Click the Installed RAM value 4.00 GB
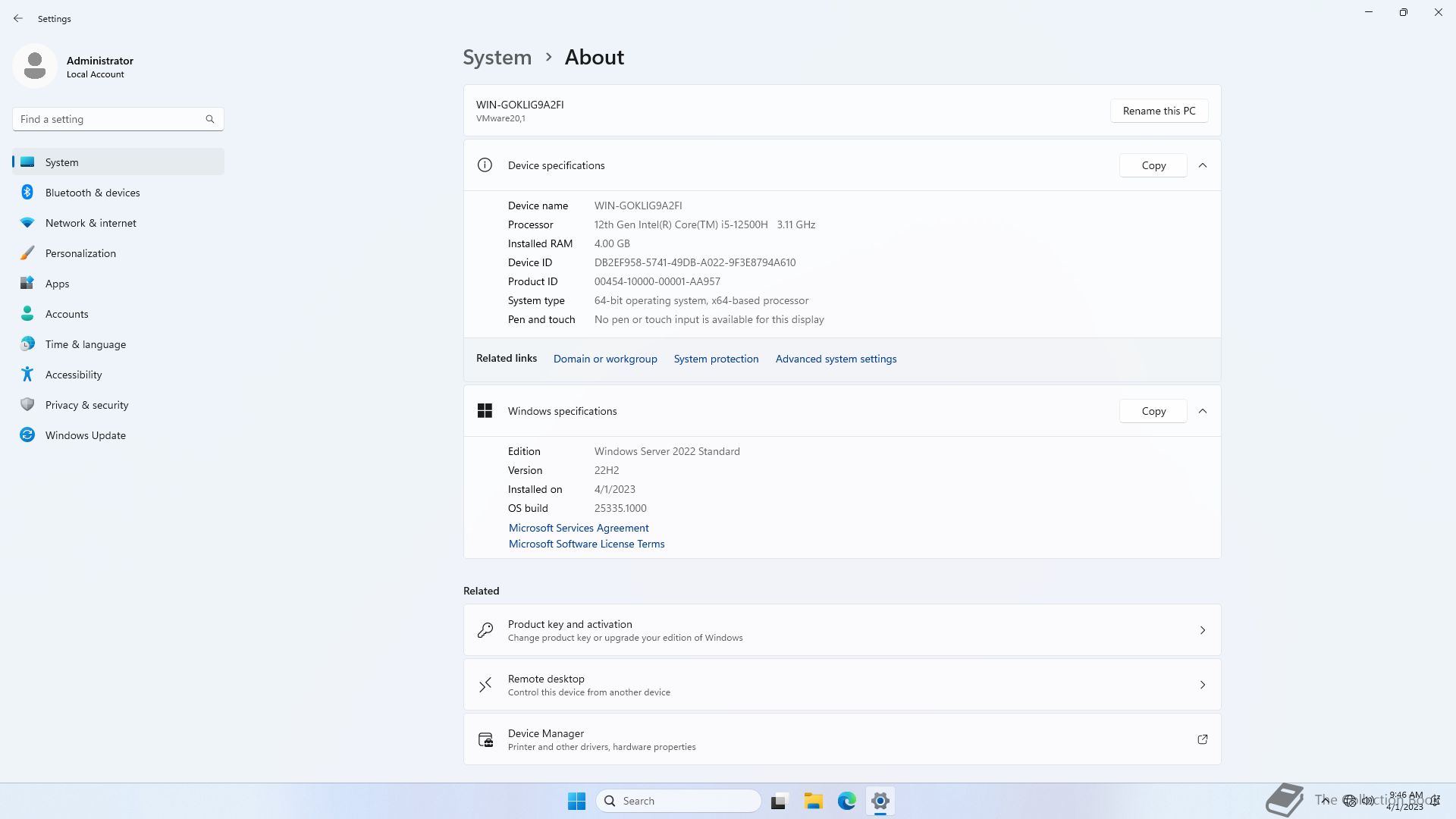1456x819 pixels. click(612, 243)
